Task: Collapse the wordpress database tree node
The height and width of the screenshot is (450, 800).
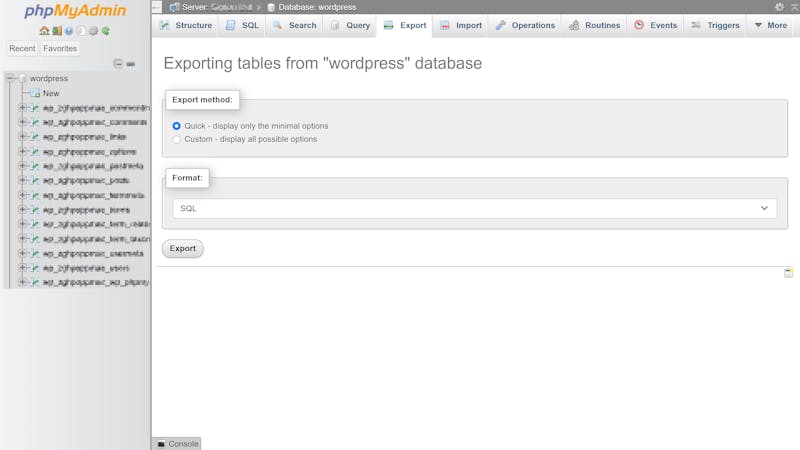Action: click(x=10, y=78)
